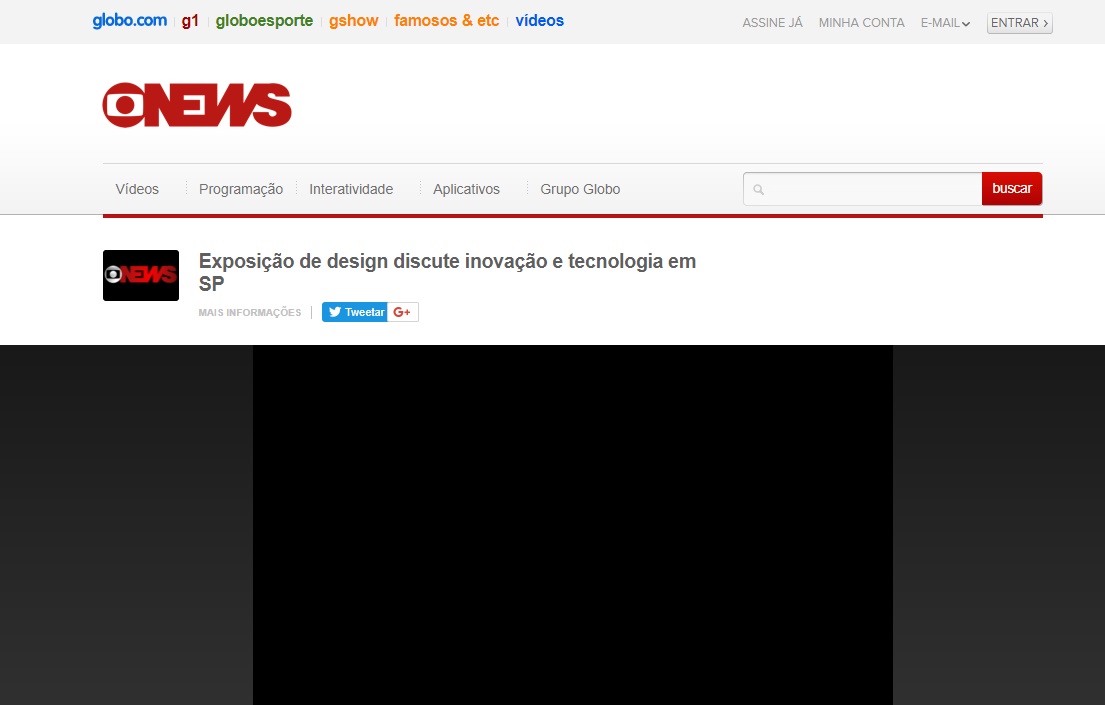Click the magnifier icon in search box

[x=758, y=190]
